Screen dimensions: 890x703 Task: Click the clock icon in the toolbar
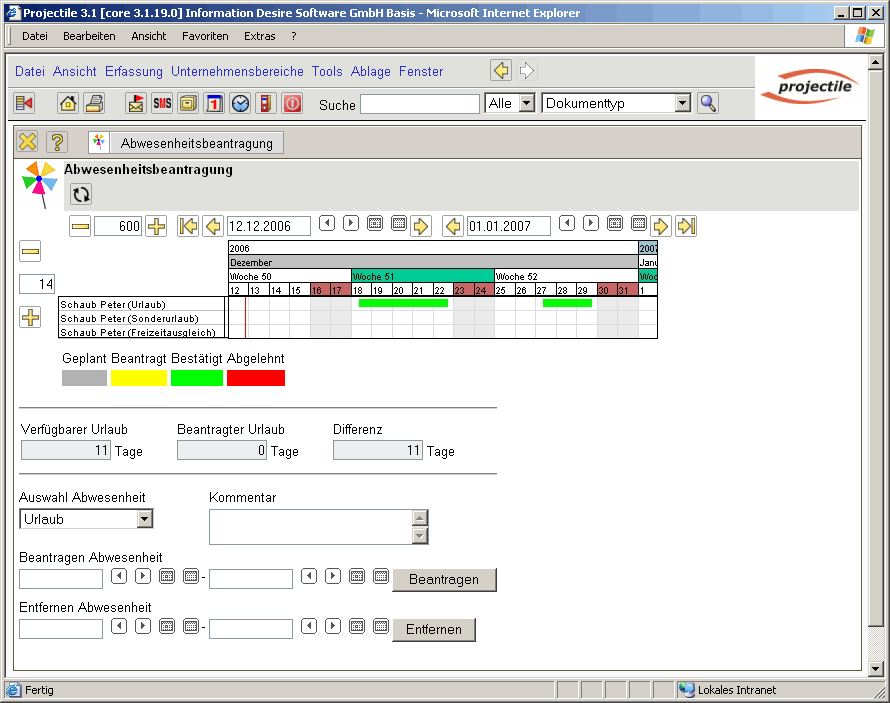(240, 103)
